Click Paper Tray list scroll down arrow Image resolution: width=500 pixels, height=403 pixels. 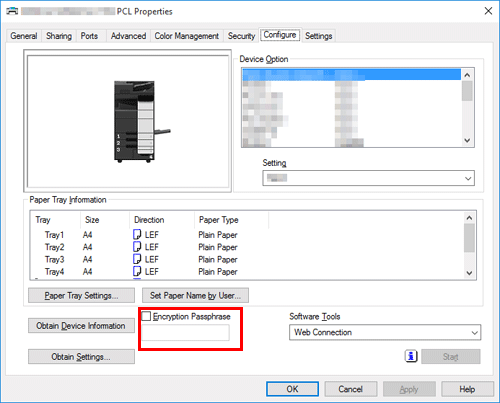coord(469,273)
